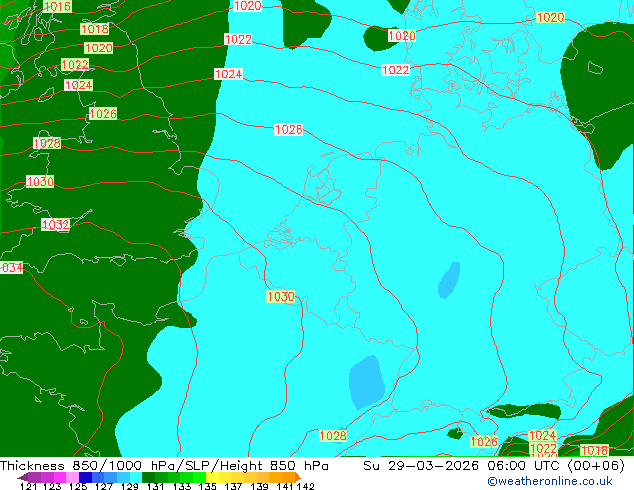Pick the dark blue legend swatch above 125
This screenshot has height=490, width=634.
pos(85,477)
